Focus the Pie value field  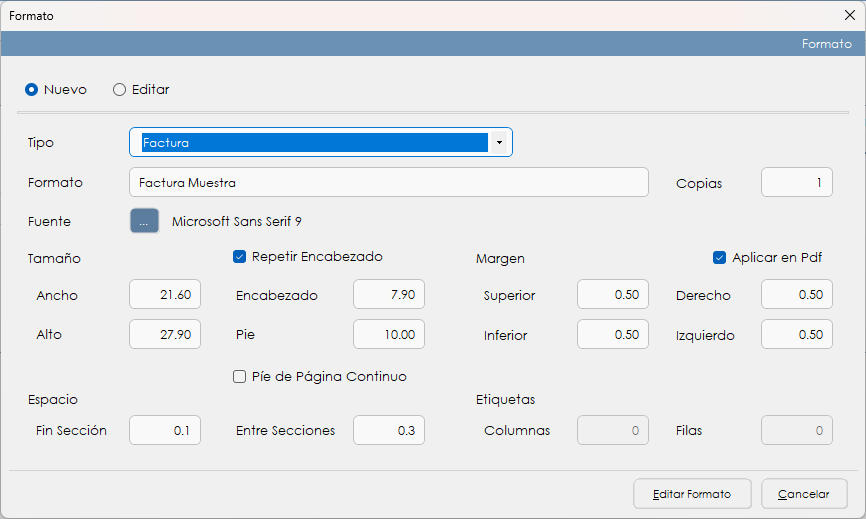pyautogui.click(x=389, y=334)
